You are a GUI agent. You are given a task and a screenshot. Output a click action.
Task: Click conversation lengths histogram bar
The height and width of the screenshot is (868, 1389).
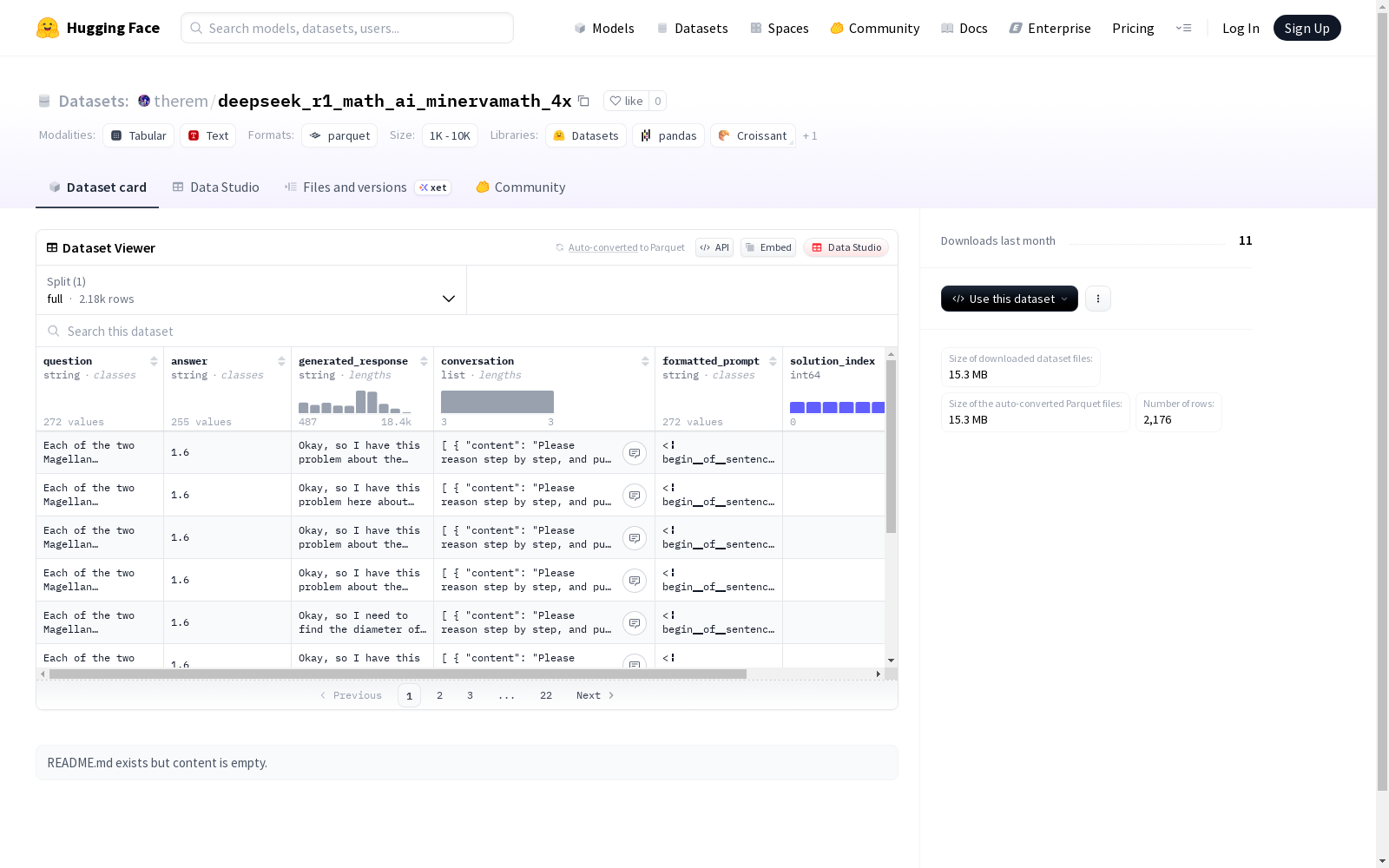(497, 402)
